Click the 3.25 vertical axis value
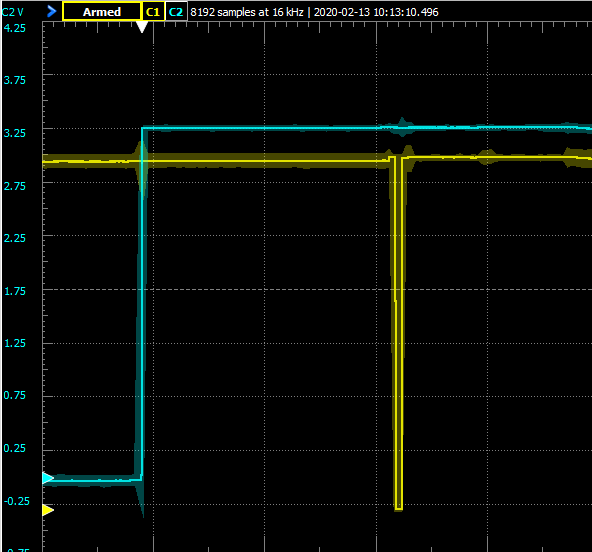Image resolution: width=592 pixels, height=552 pixels. click(14, 133)
